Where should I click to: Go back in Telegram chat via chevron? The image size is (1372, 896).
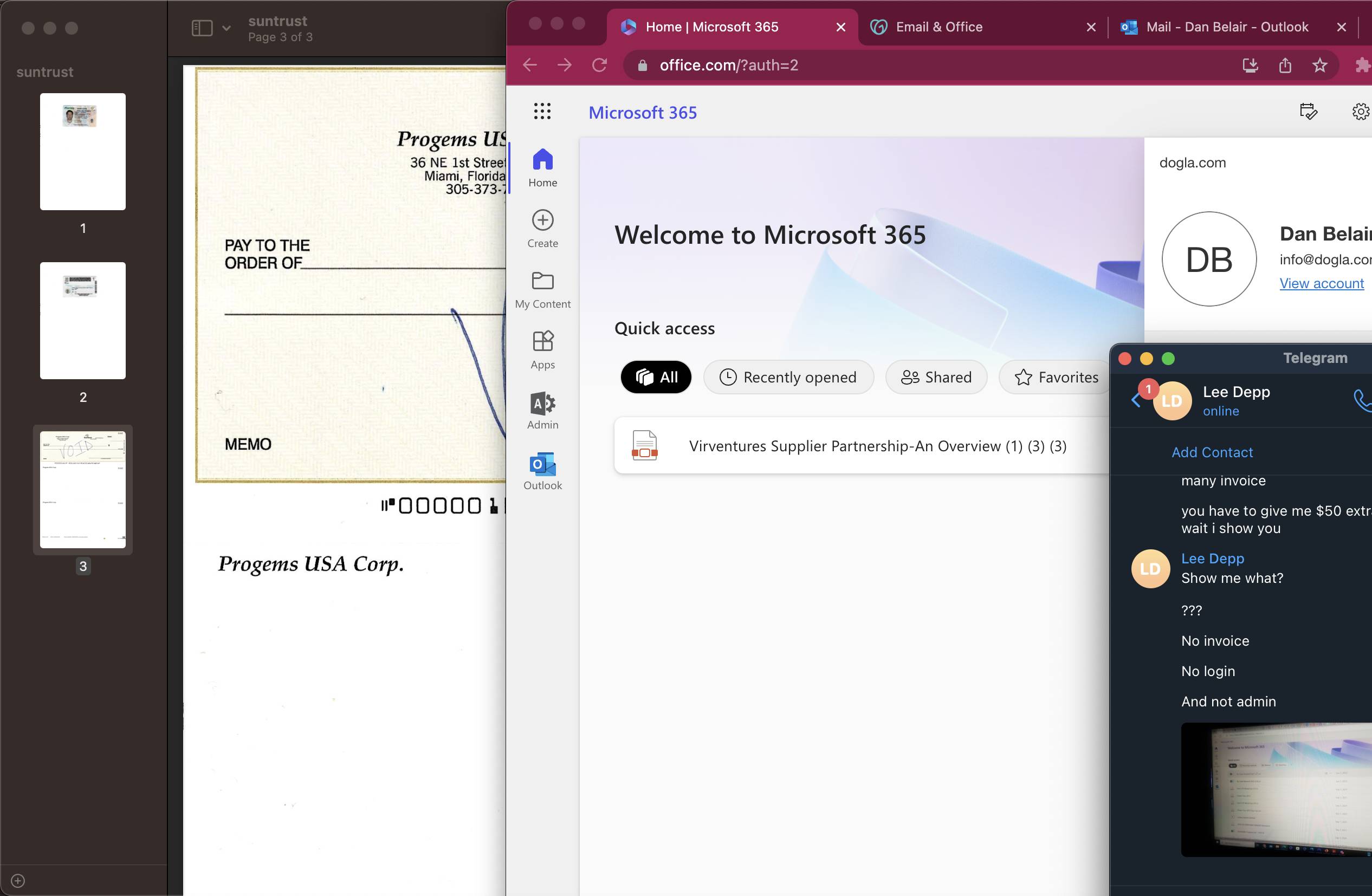(1135, 400)
